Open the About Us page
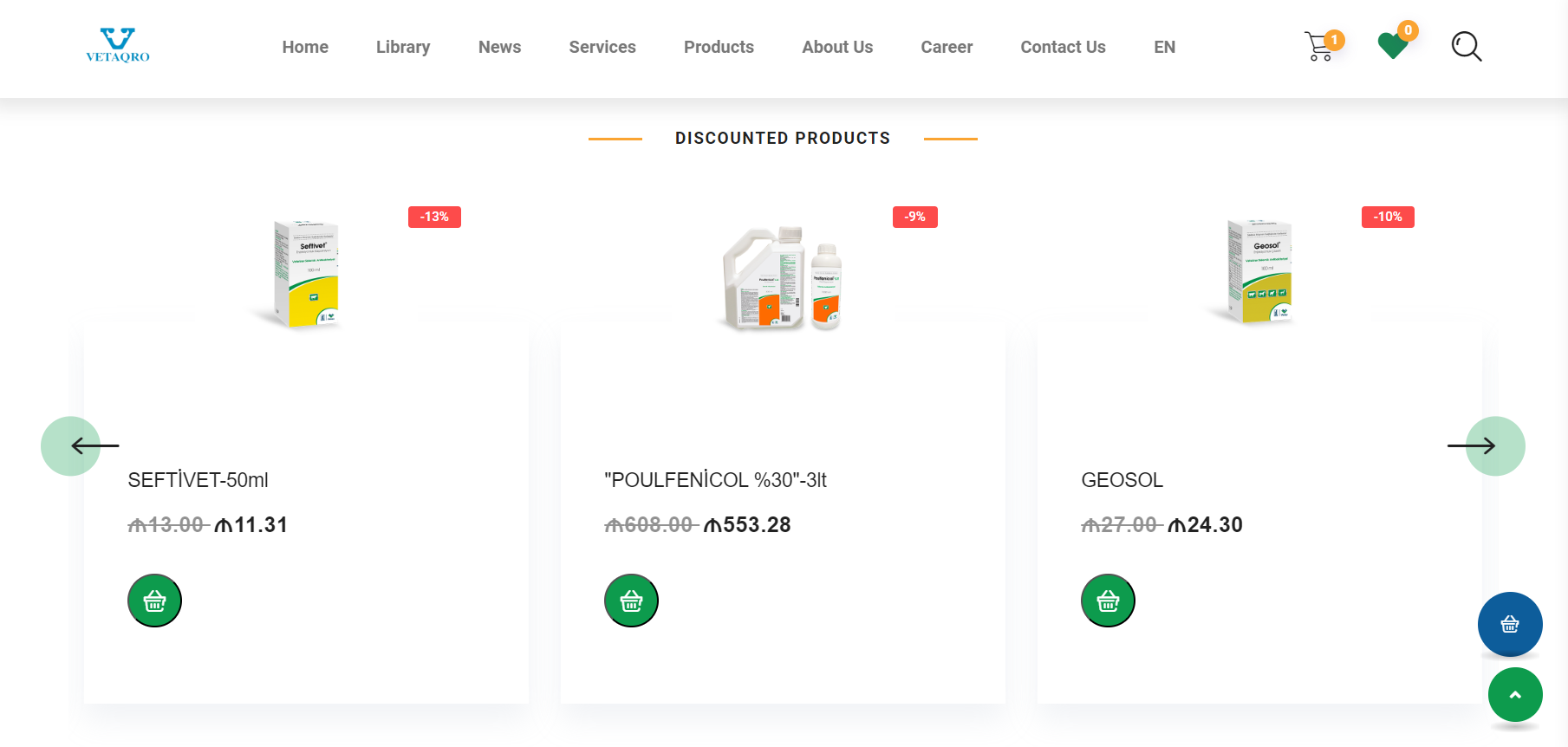 [837, 47]
